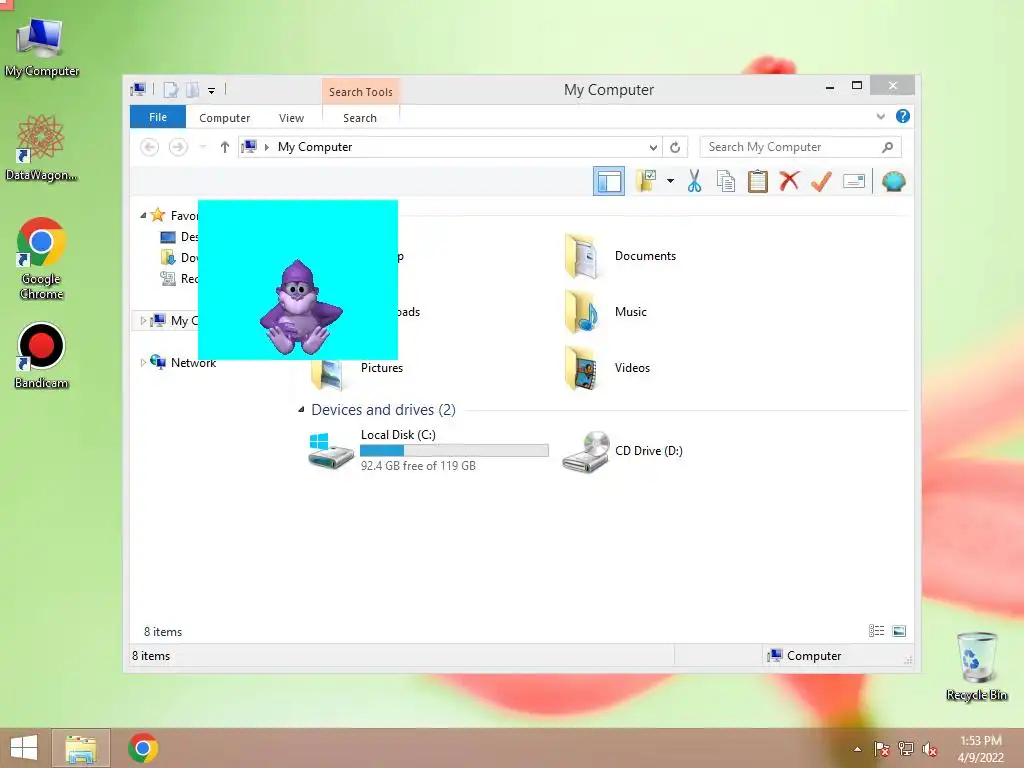This screenshot has width=1024, height=768.
Task: Click the Paste clipboard icon
Action: tap(758, 181)
